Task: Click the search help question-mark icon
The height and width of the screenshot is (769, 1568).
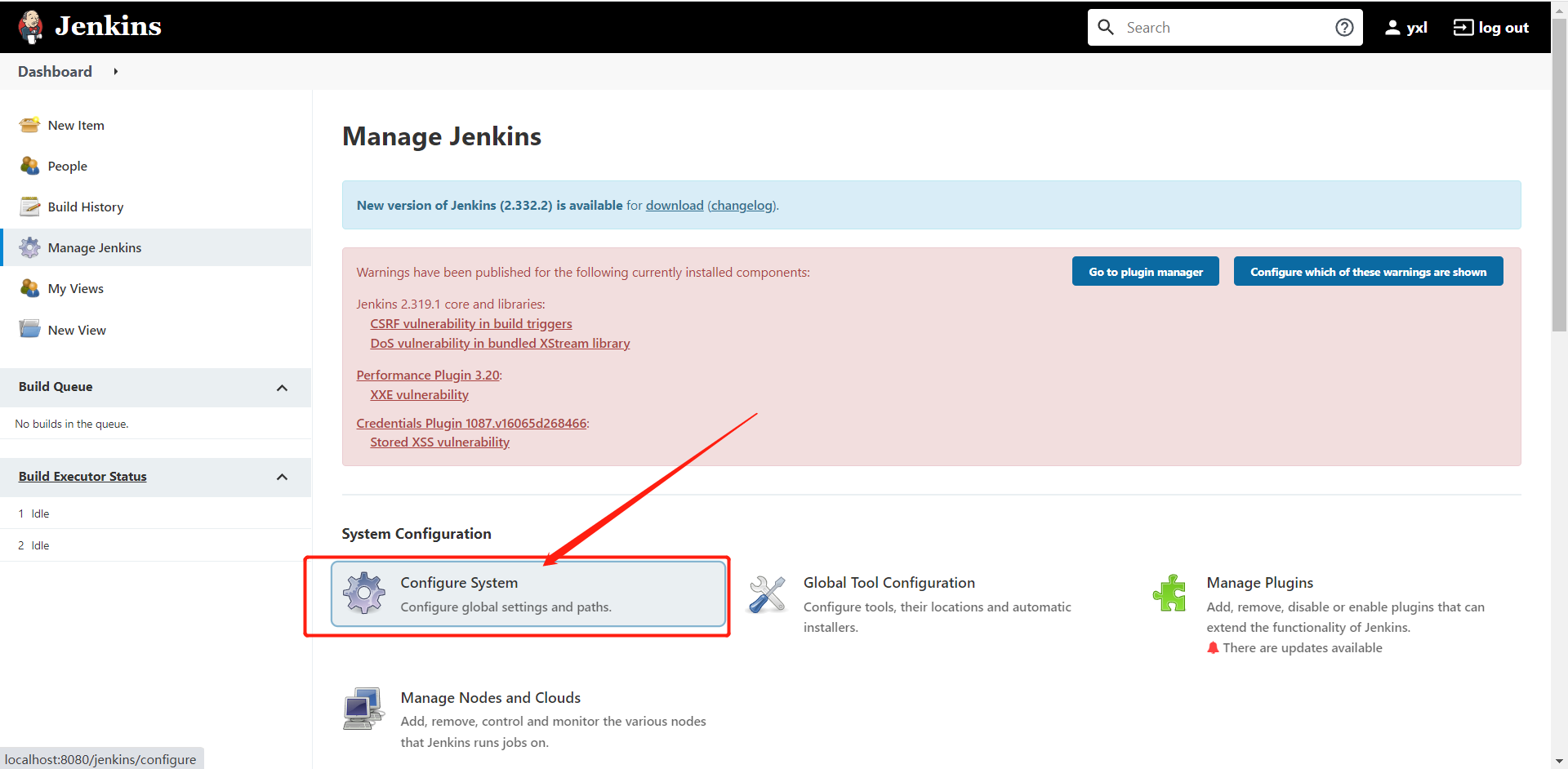Action: [x=1344, y=28]
